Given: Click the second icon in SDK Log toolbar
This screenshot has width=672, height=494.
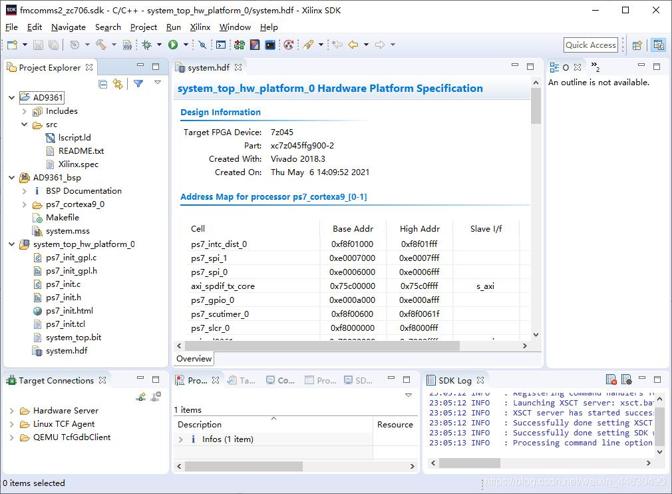Looking at the screenshot, I should point(626,380).
